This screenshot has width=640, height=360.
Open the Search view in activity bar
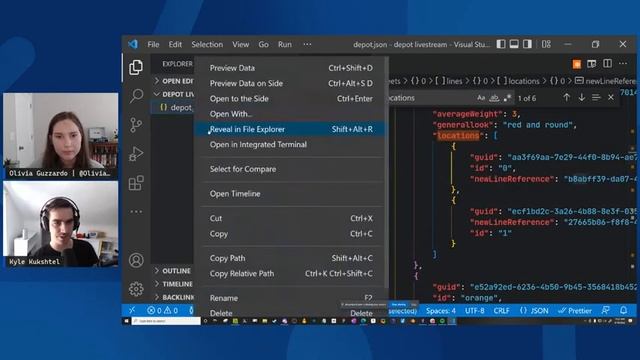point(136,96)
